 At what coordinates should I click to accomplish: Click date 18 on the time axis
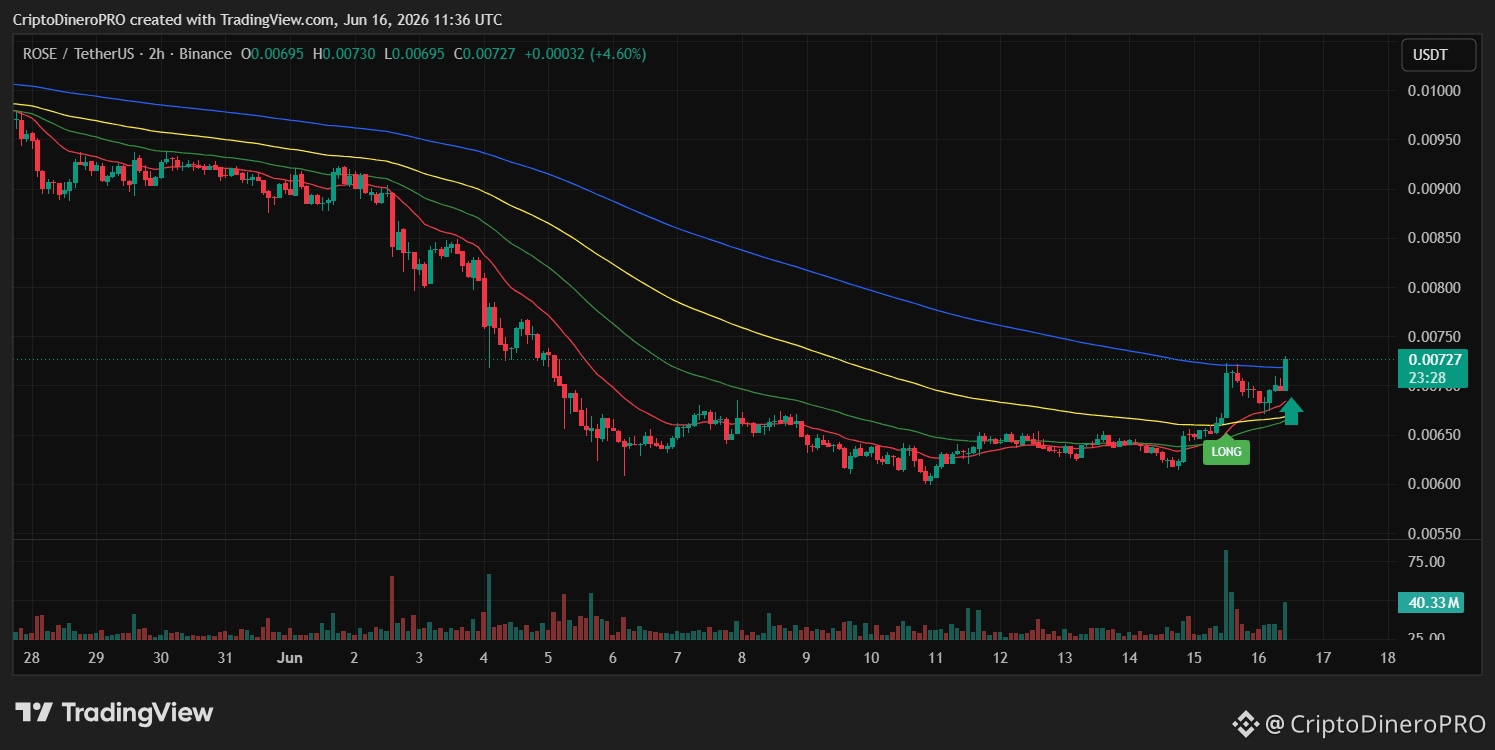coord(1388,658)
